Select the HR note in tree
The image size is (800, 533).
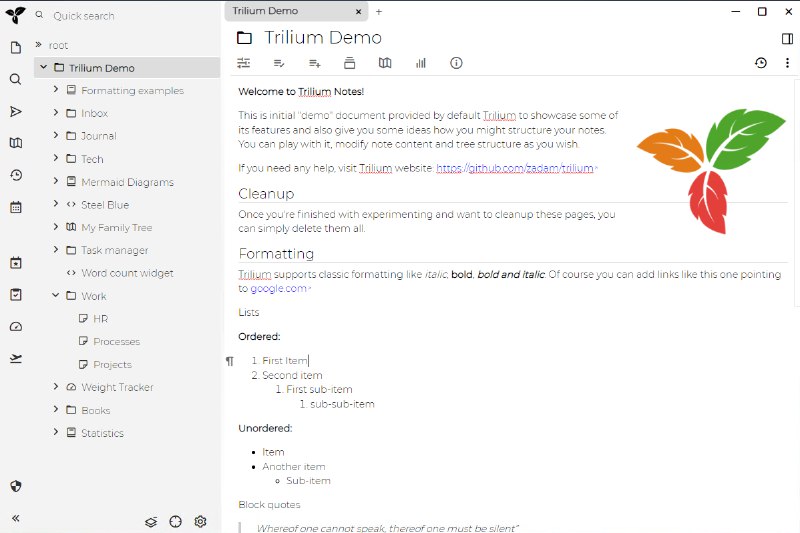[x=101, y=319]
